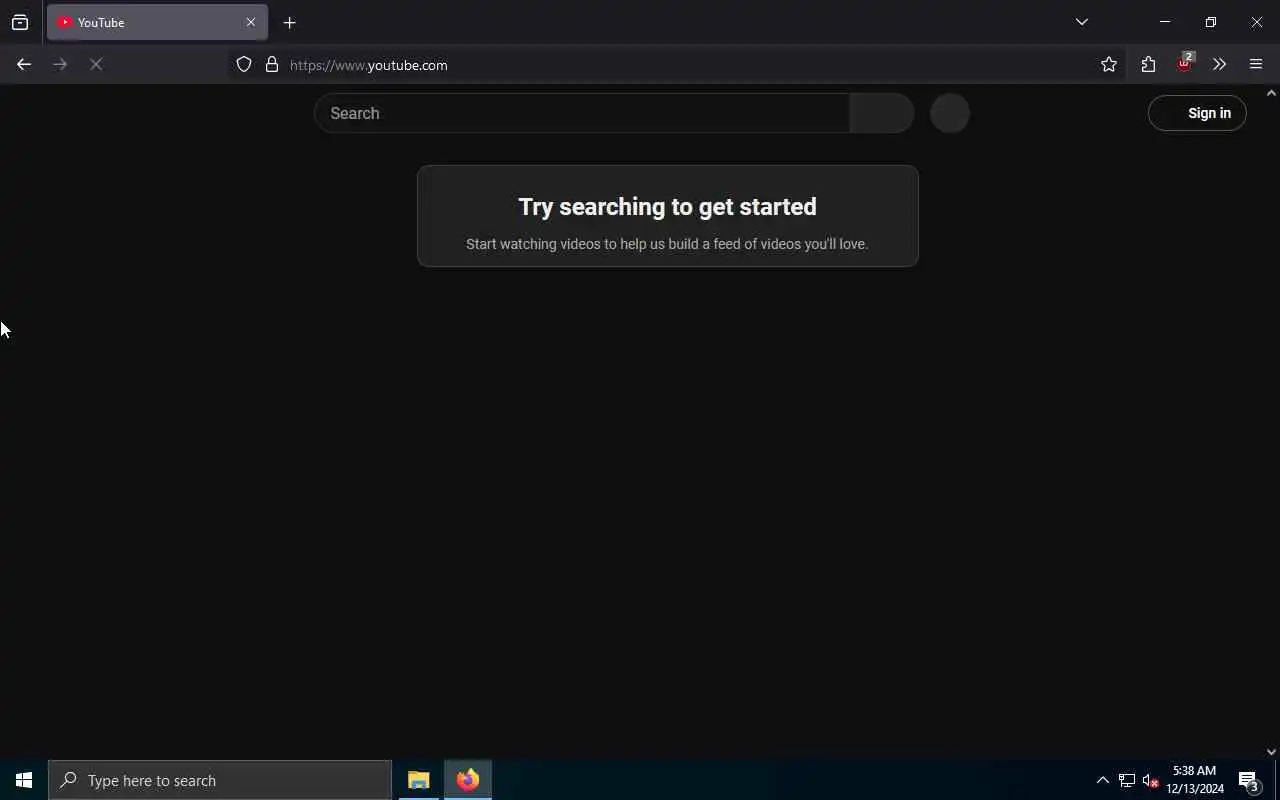Sign in to YouTube

tap(1197, 113)
